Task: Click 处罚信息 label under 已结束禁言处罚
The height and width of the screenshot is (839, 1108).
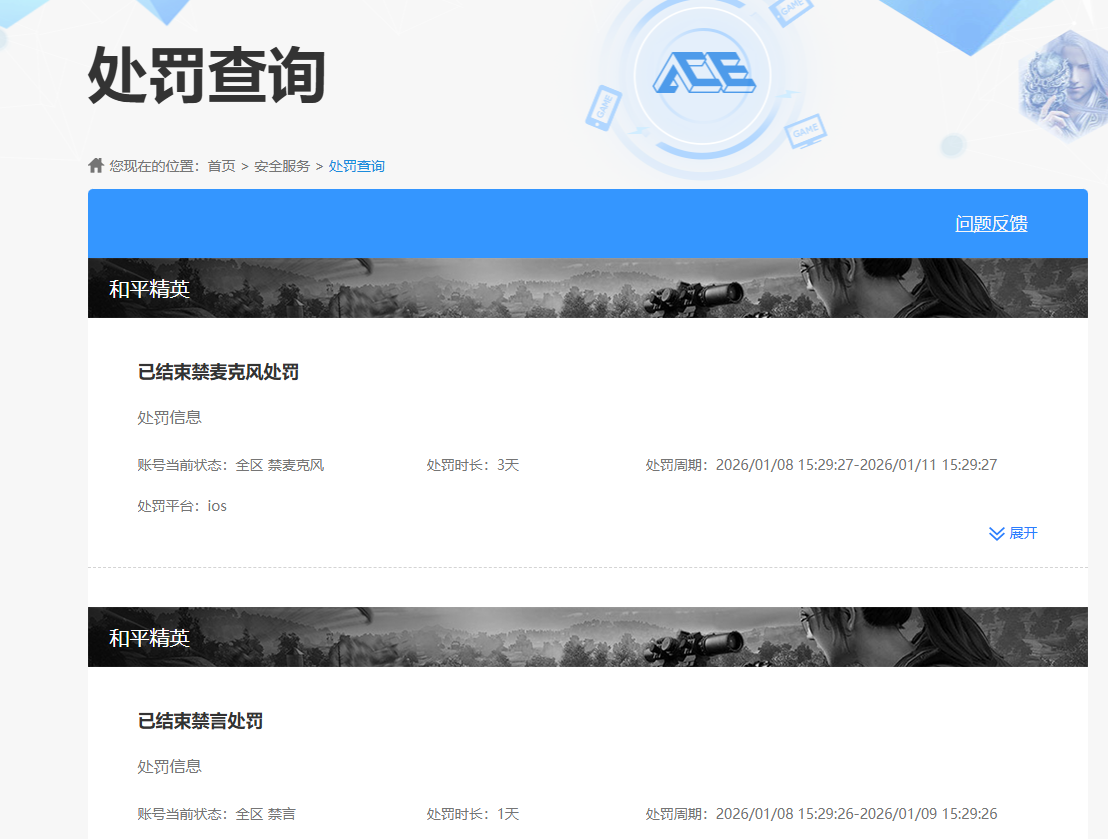Action: click(170, 767)
